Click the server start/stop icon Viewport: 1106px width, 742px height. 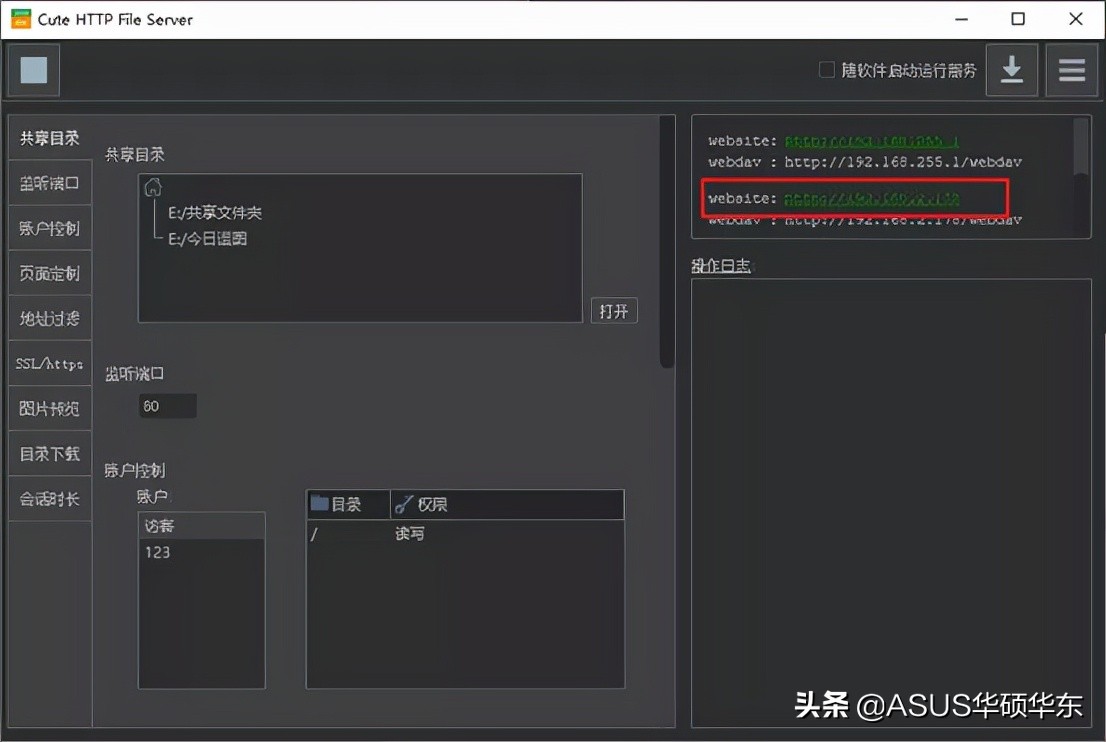34,70
